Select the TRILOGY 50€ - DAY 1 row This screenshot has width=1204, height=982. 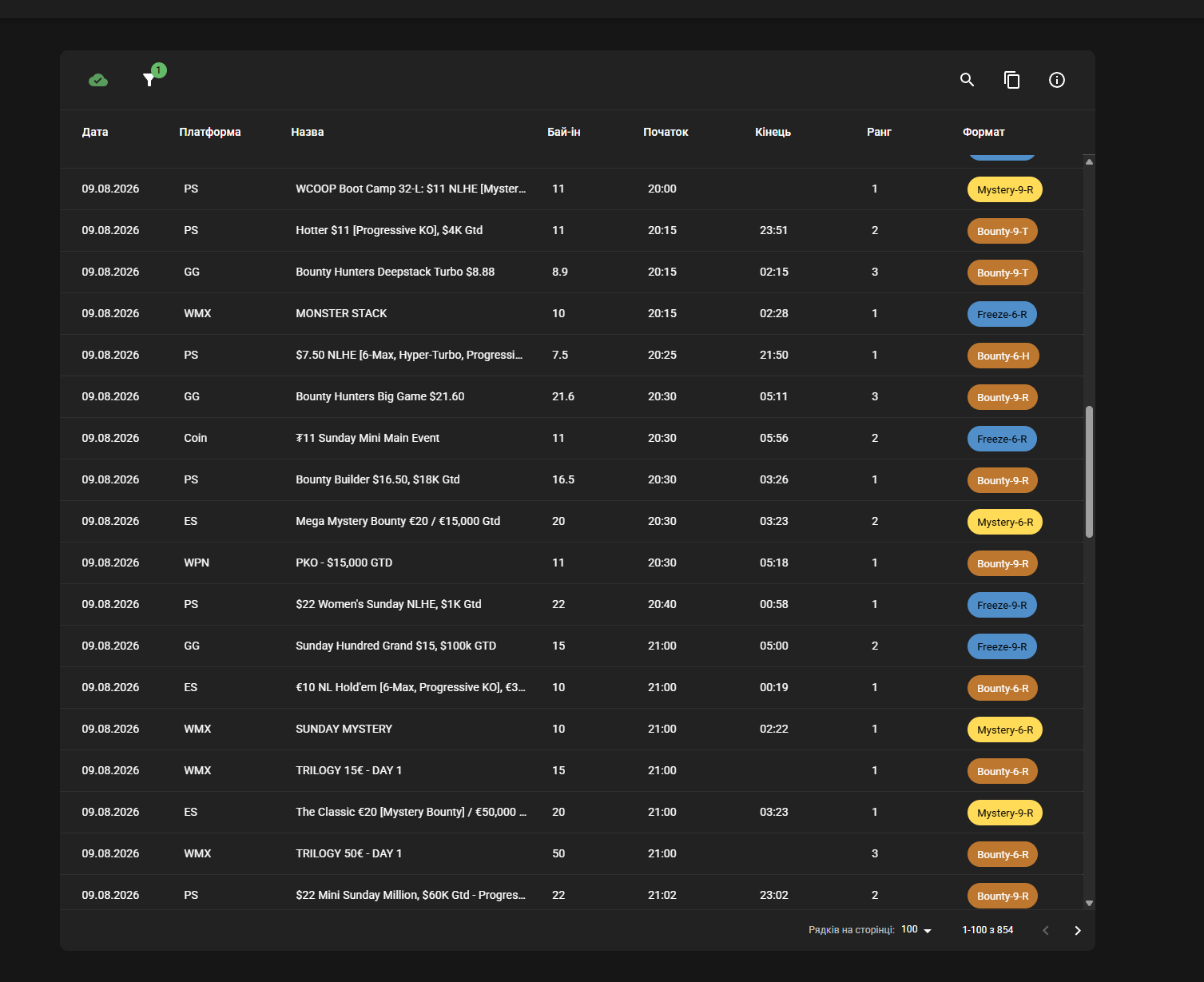[572, 853]
